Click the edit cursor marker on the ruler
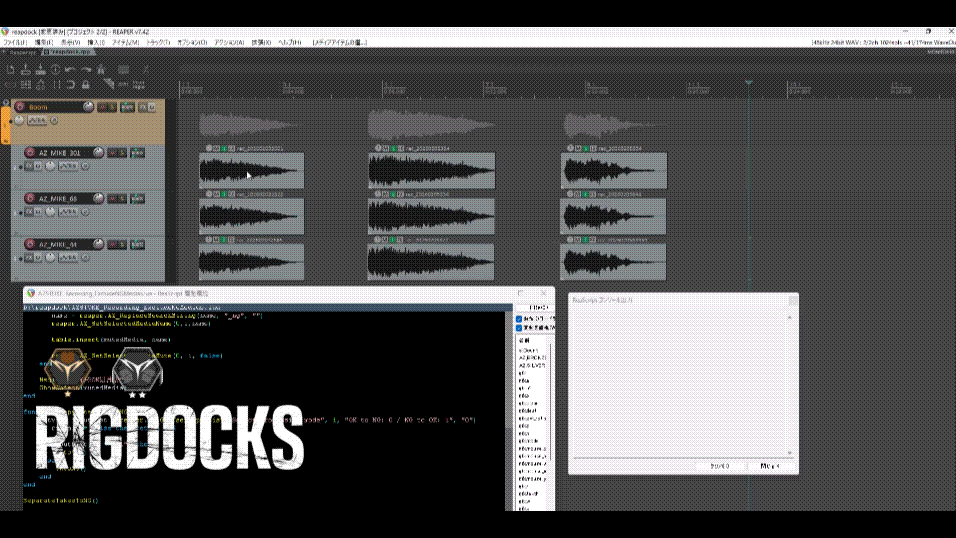Viewport: 956px width, 538px height. (x=749, y=82)
